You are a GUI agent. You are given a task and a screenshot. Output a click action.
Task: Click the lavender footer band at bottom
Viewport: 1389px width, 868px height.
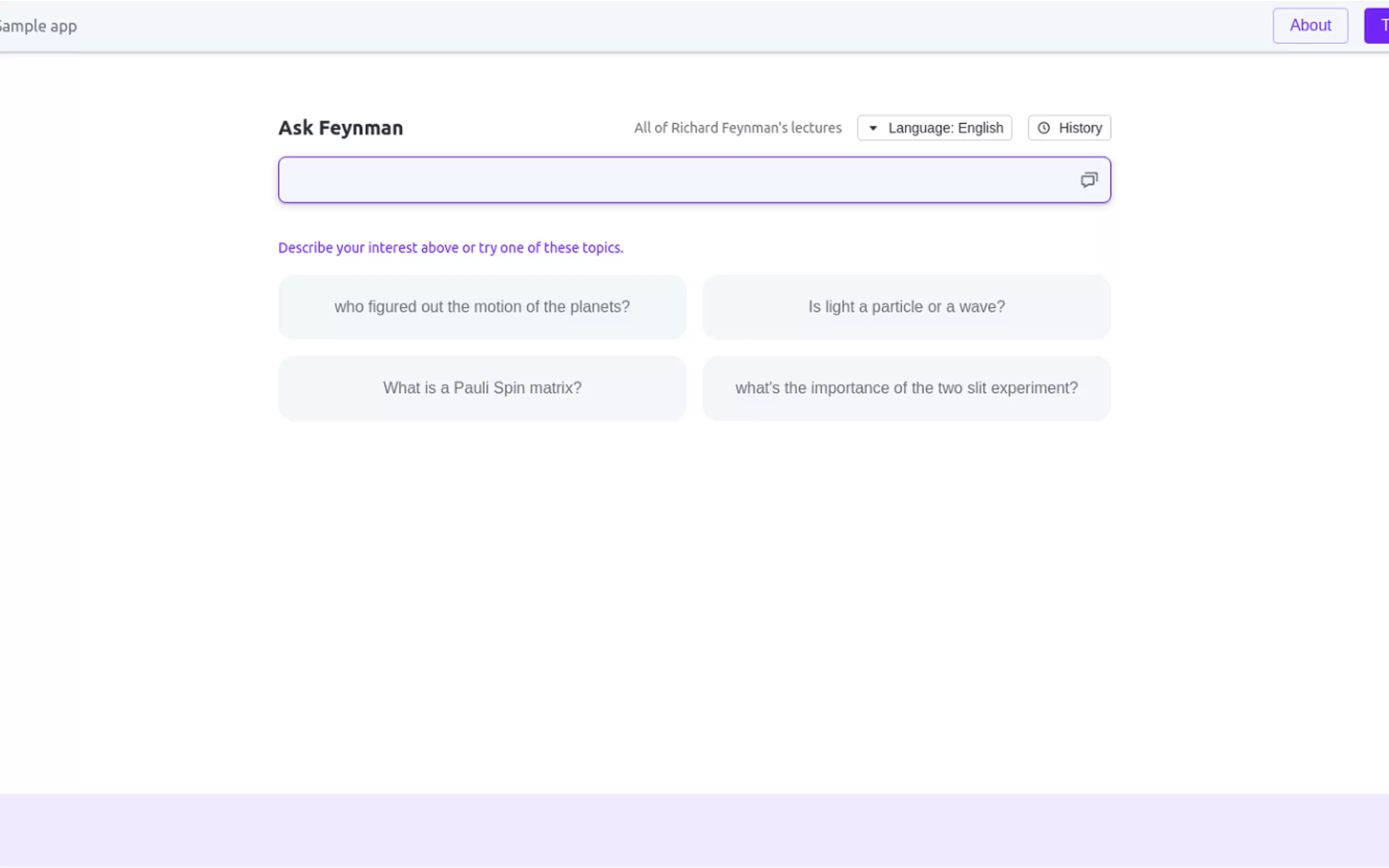[x=694, y=830]
